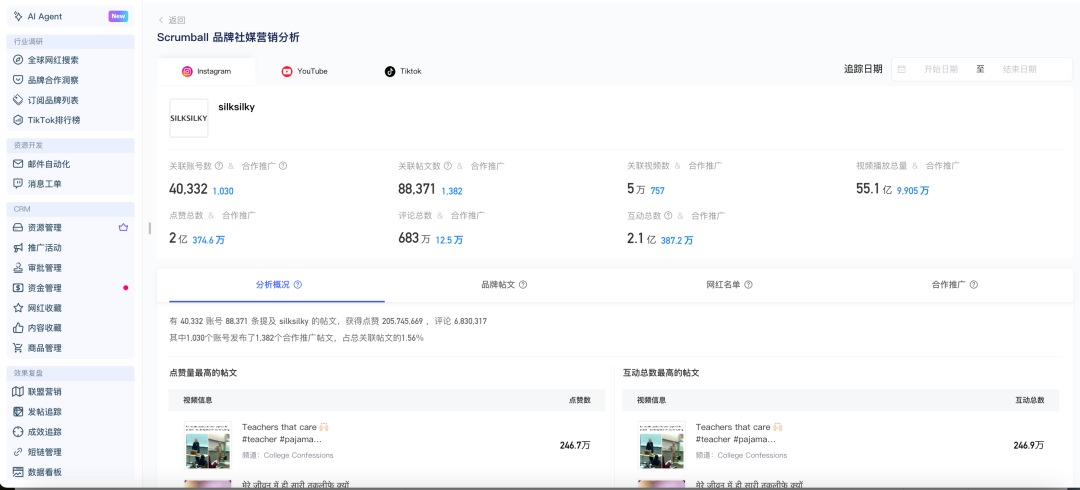Click the 推广活动 megaphone icon

pyautogui.click(x=19, y=247)
